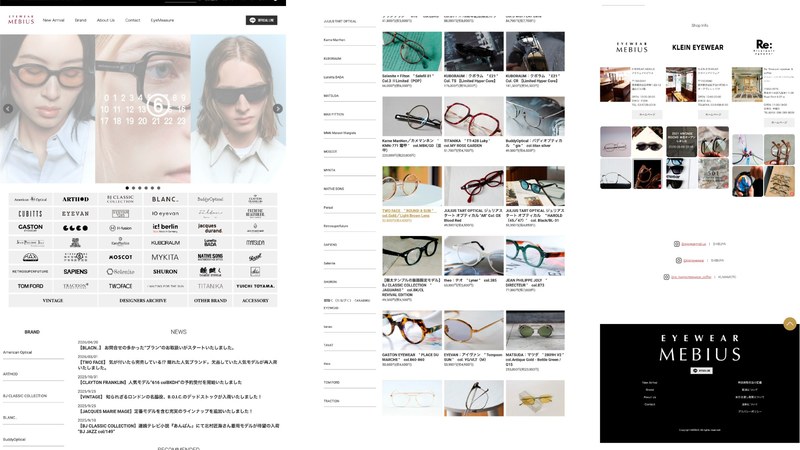Open the TITANIKA brand logo tile
The image size is (800, 450).
click(x=210, y=286)
